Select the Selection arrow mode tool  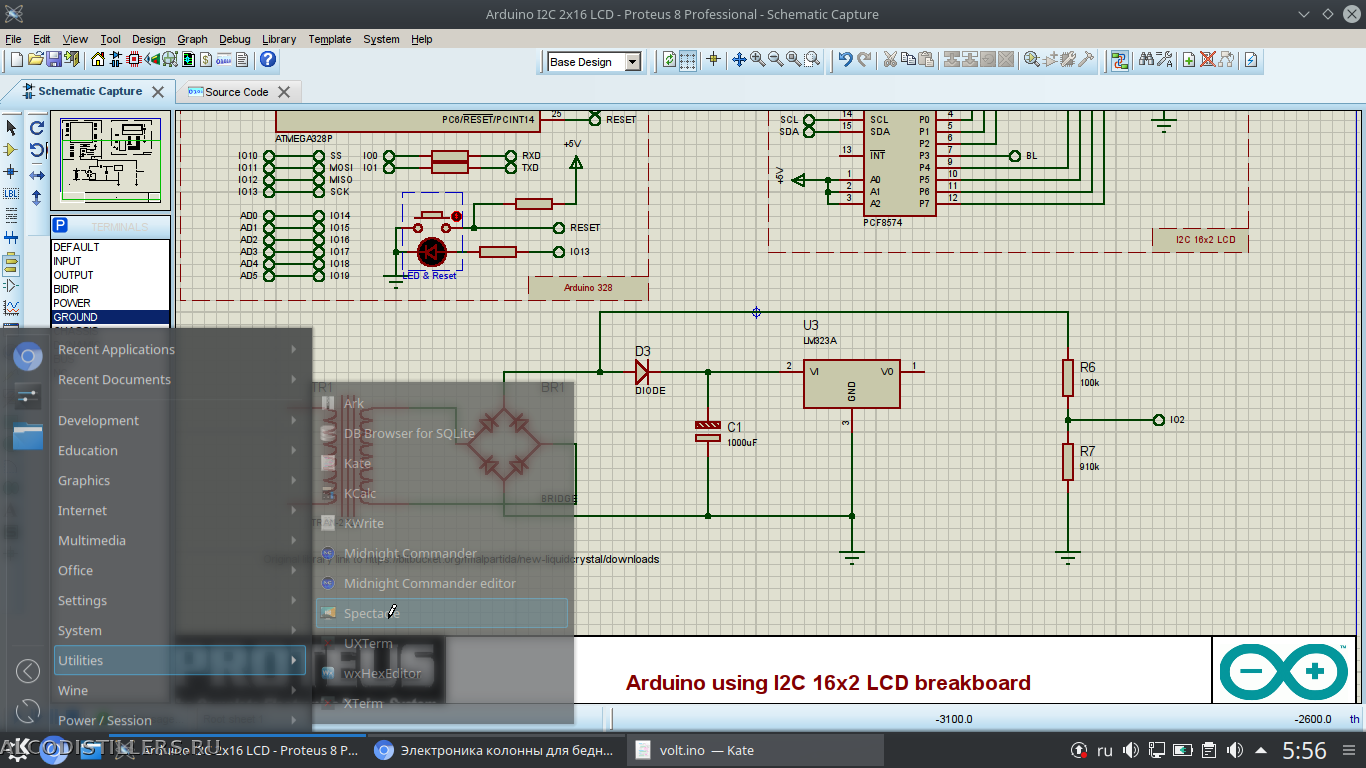tap(12, 127)
